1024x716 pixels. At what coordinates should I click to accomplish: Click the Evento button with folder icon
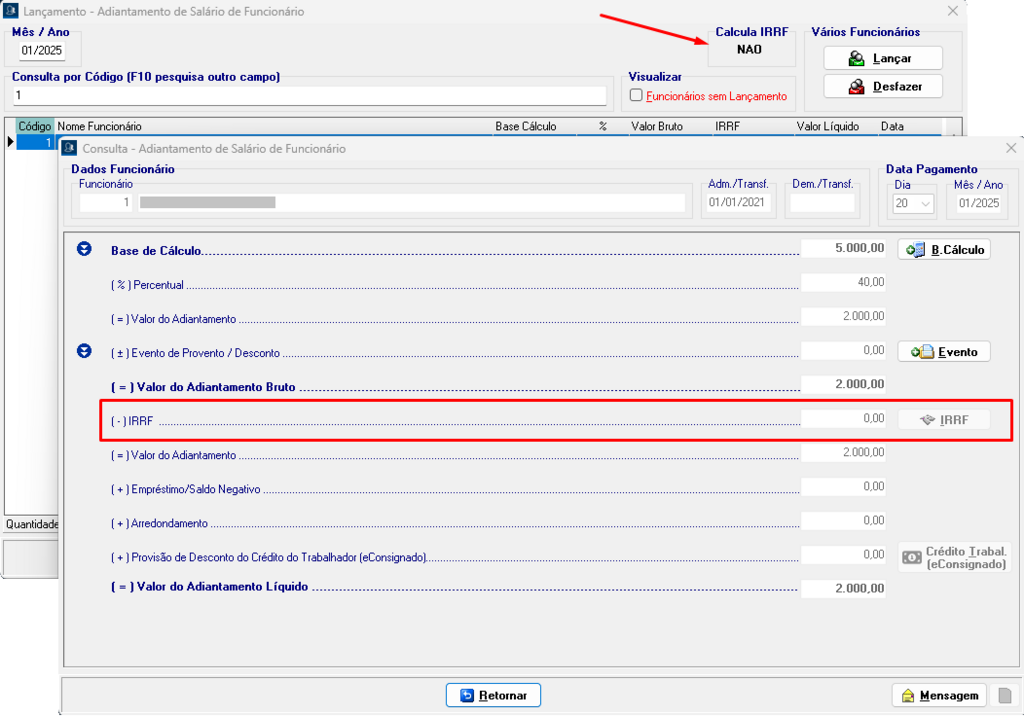(944, 351)
